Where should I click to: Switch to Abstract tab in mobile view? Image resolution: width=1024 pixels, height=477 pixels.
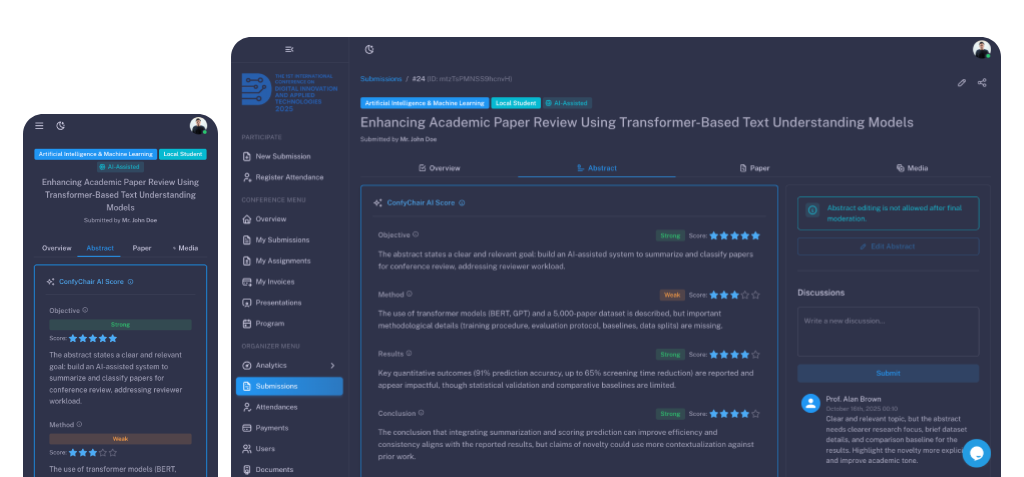tap(100, 248)
